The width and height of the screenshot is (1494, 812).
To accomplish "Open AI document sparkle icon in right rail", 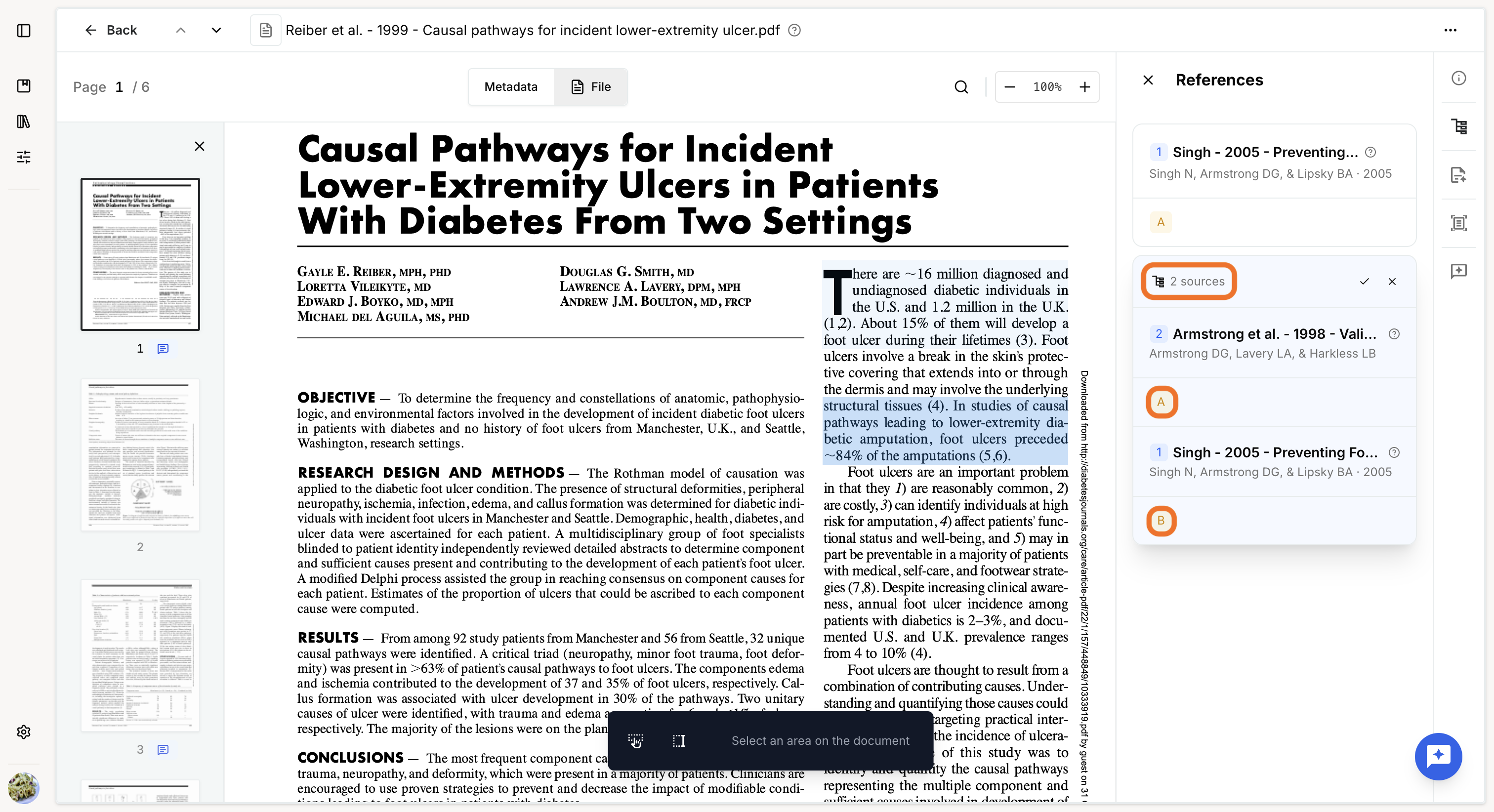I will (x=1458, y=174).
